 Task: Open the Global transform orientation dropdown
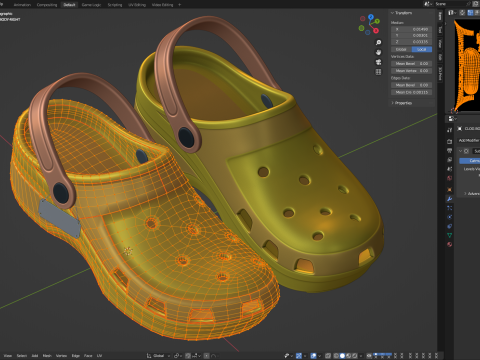159,356
